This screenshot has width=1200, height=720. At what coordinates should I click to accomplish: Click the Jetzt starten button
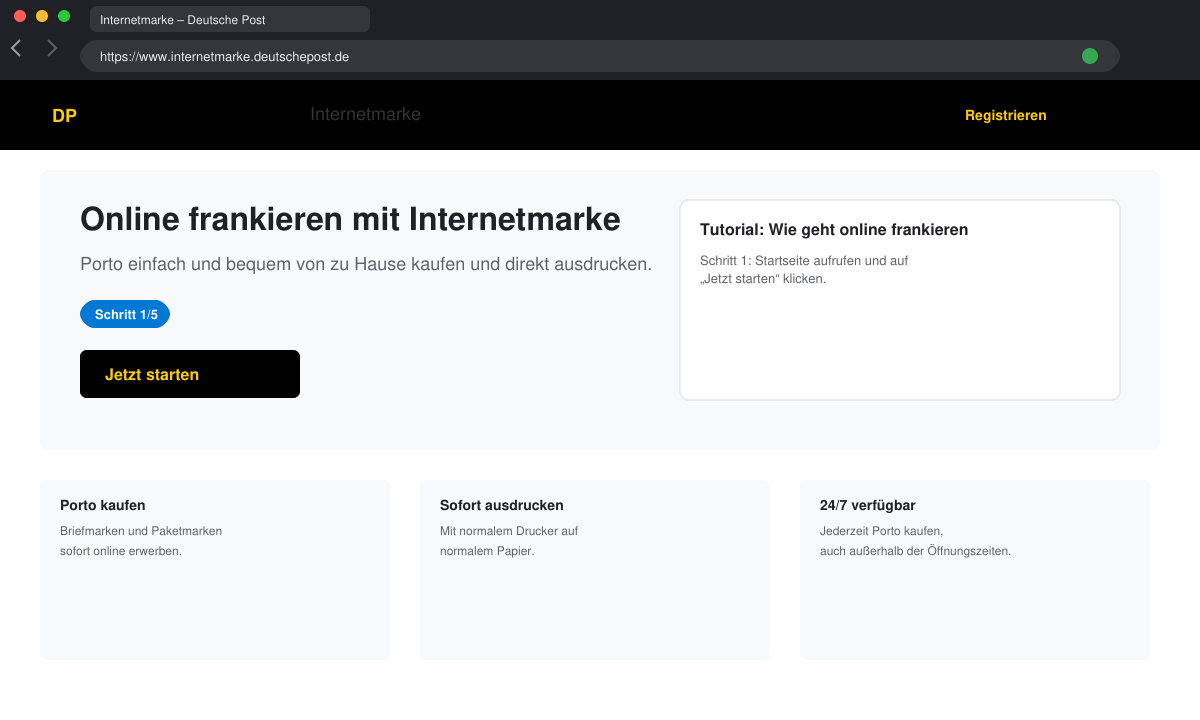point(190,374)
